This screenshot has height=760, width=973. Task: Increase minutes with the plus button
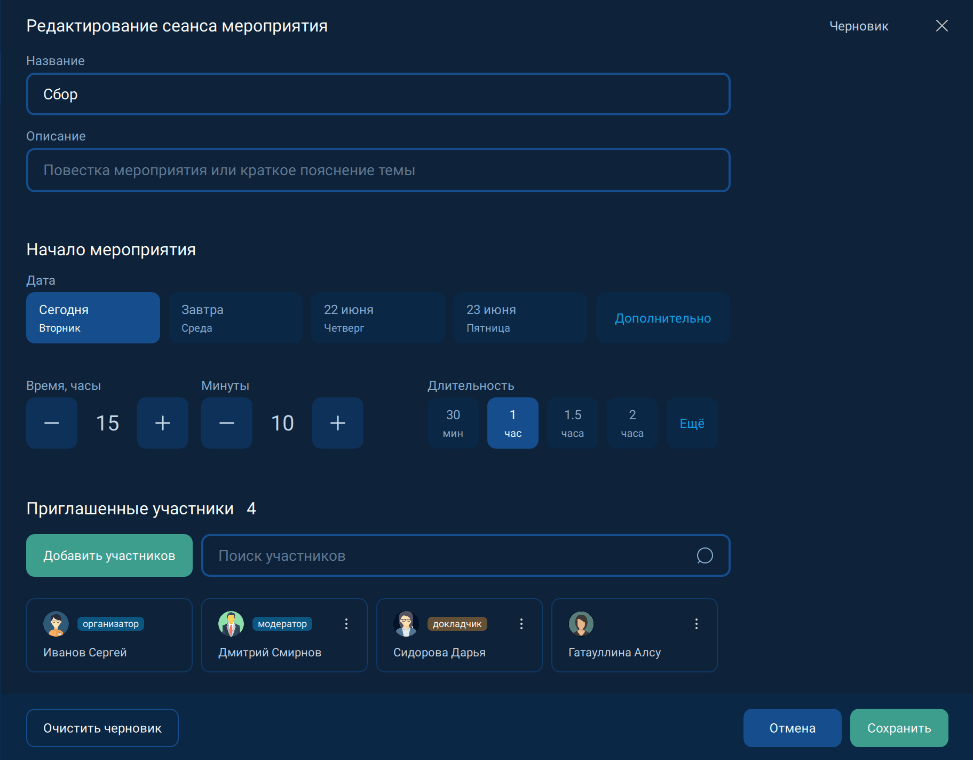click(337, 423)
